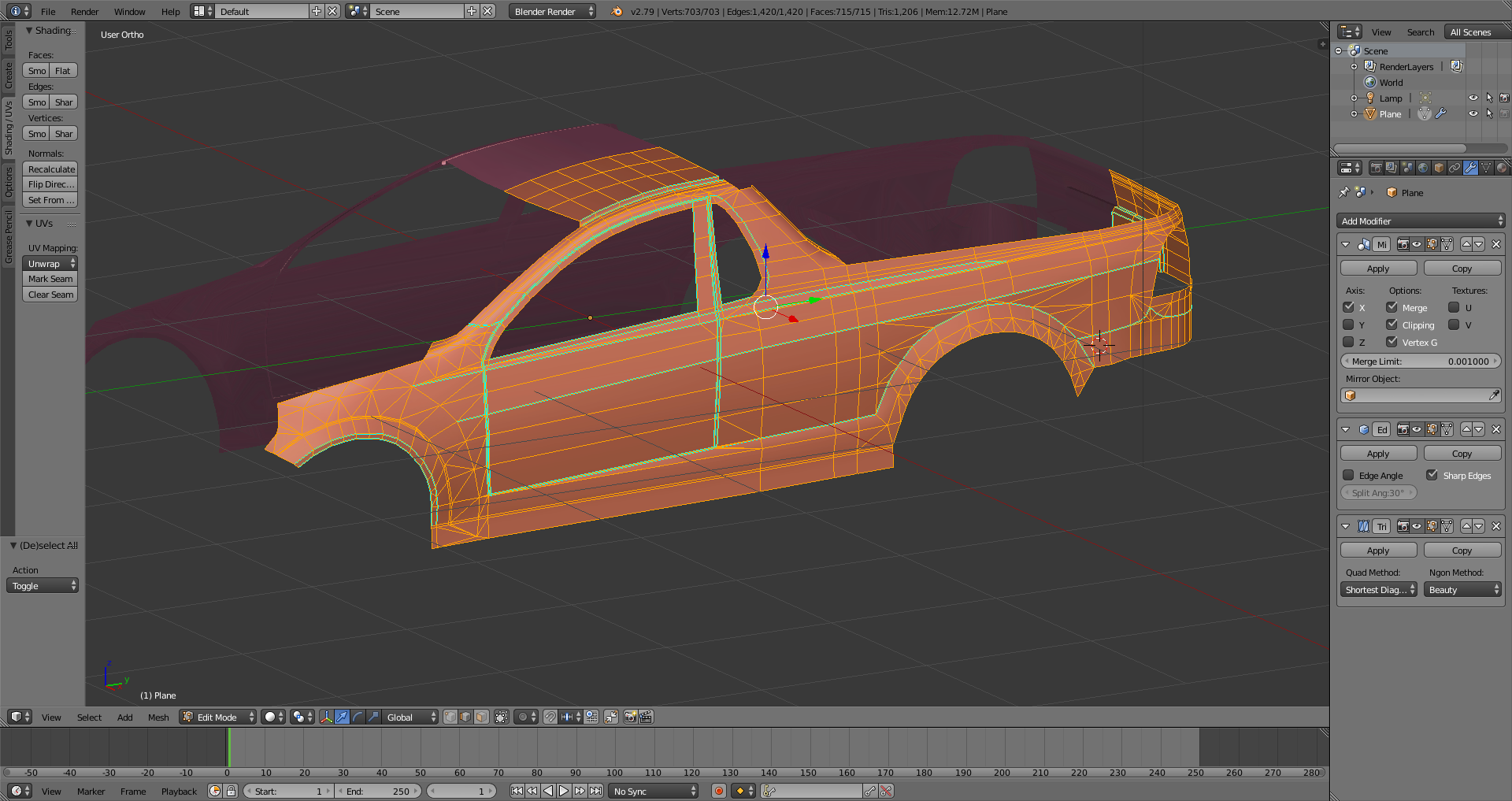Open the Render menu
This screenshot has height=801, width=1512.
pos(85,11)
